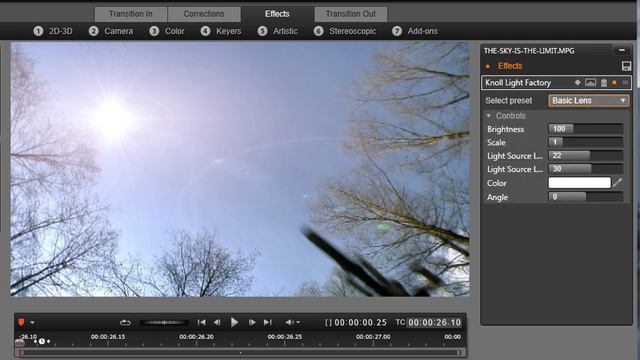This screenshot has height=360, width=640.
Task: Click the ruler at 00:00:26.15
Action: click(108, 337)
